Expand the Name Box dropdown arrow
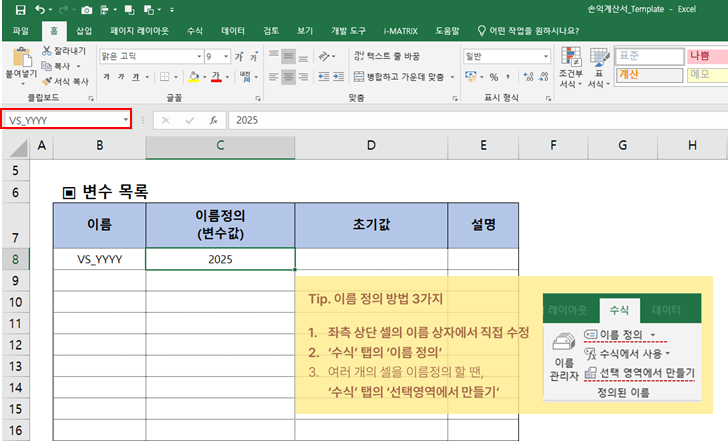This screenshot has width=728, height=441. coord(125,120)
